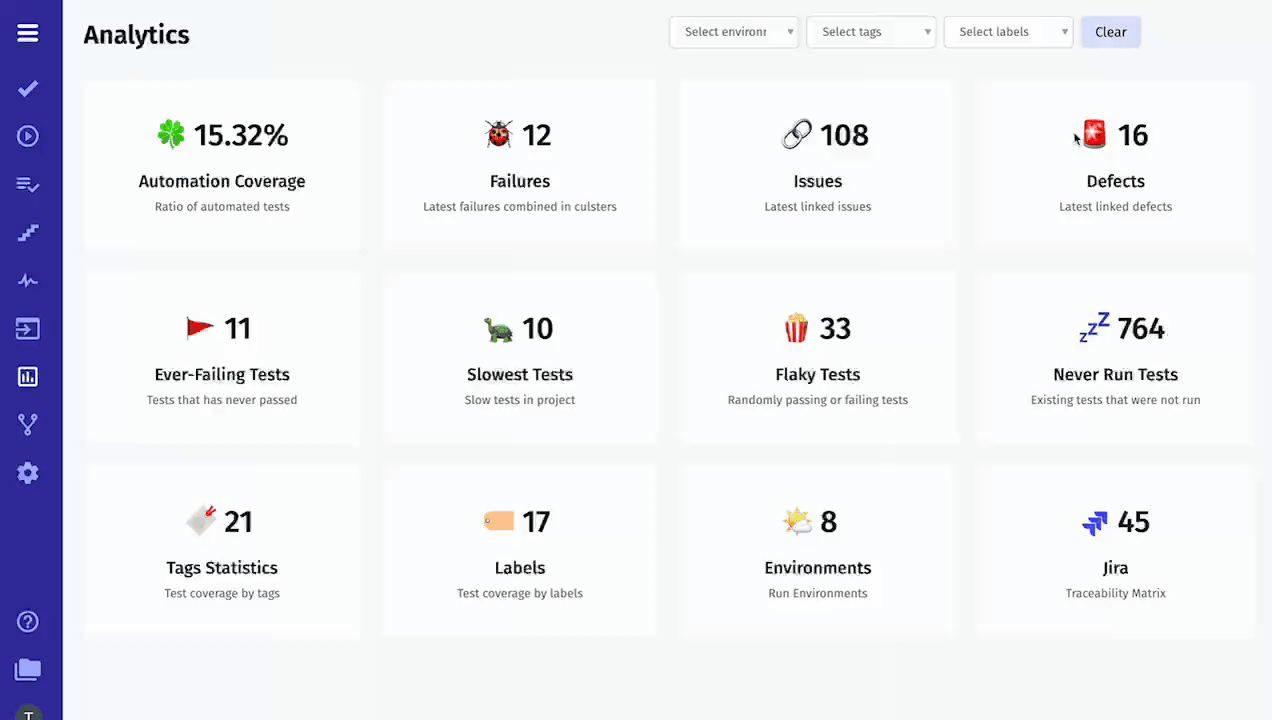This screenshot has height=720, width=1272.
Task: Expand the Select tags dropdown
Action: coord(871,32)
